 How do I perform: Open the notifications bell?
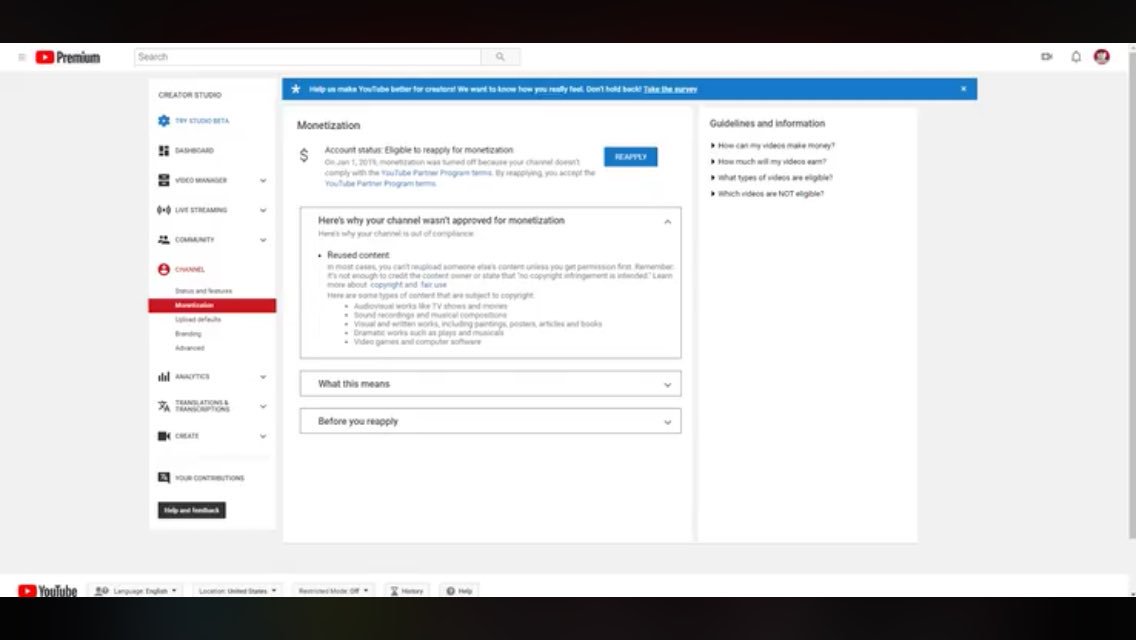pyautogui.click(x=1076, y=57)
